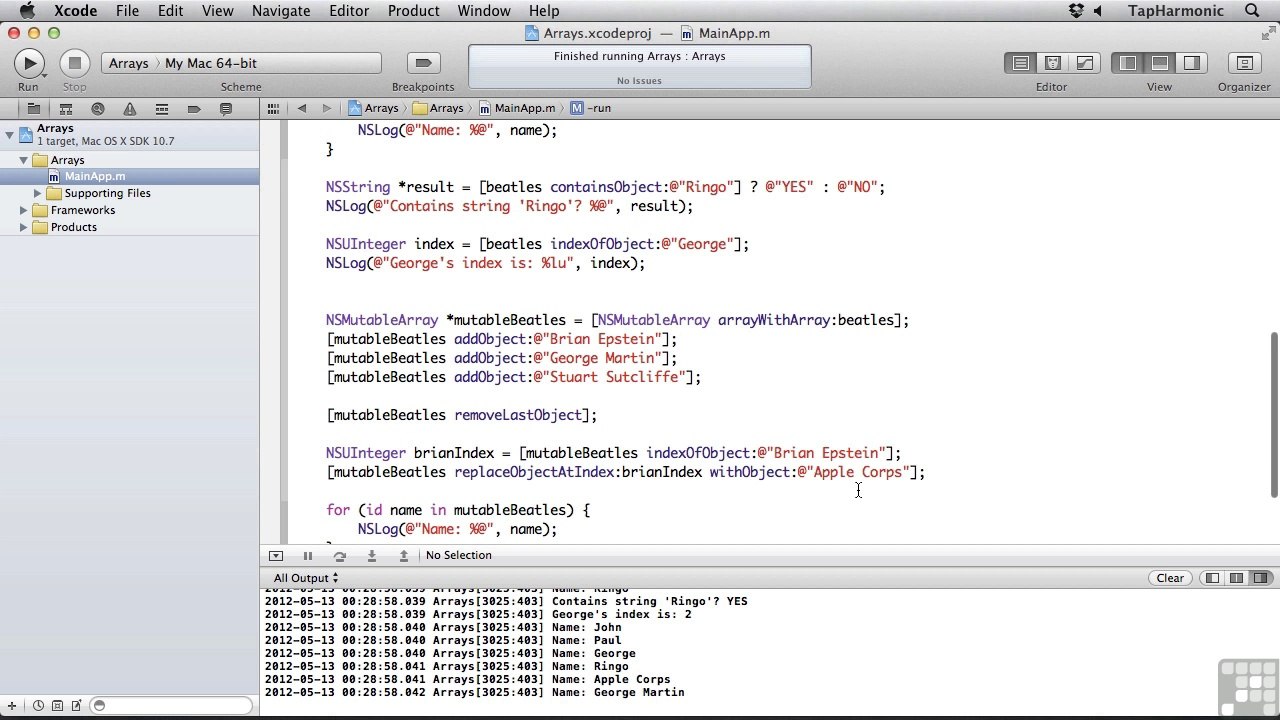Open the Editor menu

tap(349, 11)
